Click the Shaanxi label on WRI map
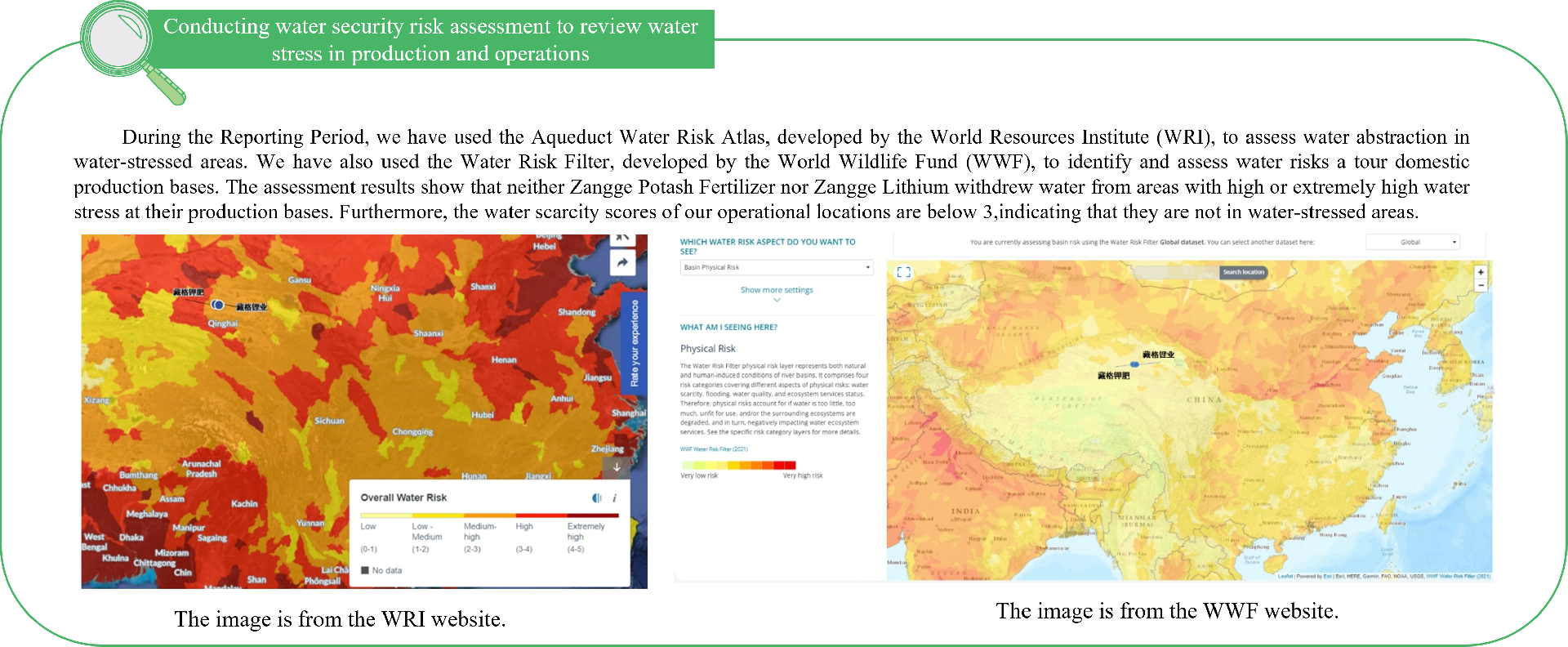Image resolution: width=1568 pixels, height=647 pixels. pos(429,333)
